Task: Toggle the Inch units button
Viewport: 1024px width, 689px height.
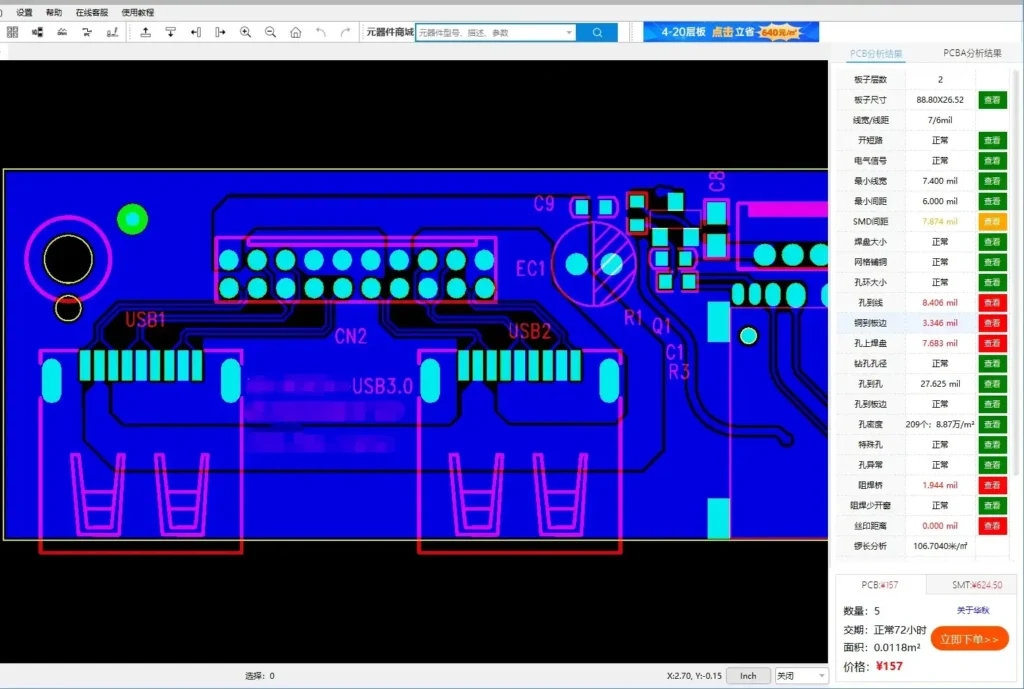Action: coord(748,675)
